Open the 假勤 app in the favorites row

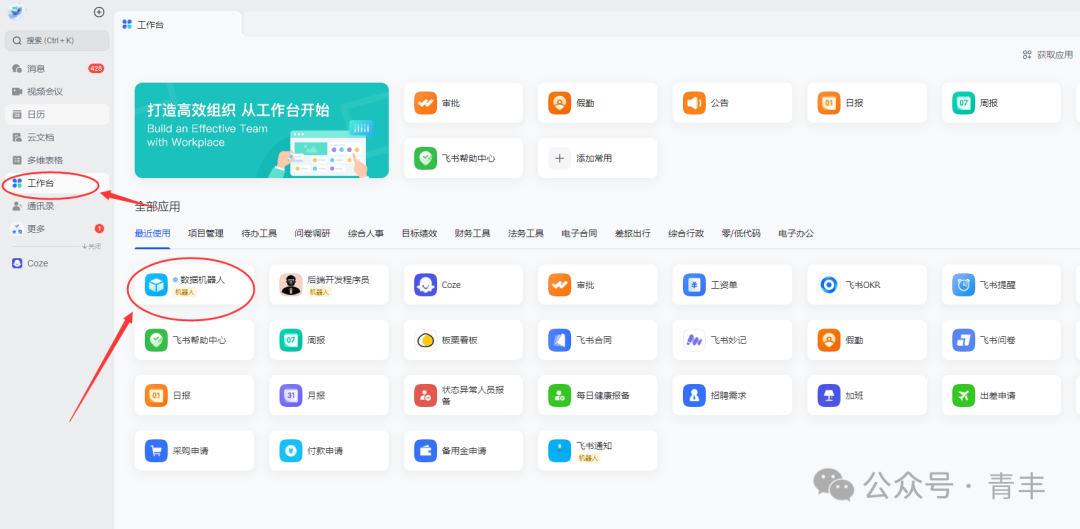598,103
